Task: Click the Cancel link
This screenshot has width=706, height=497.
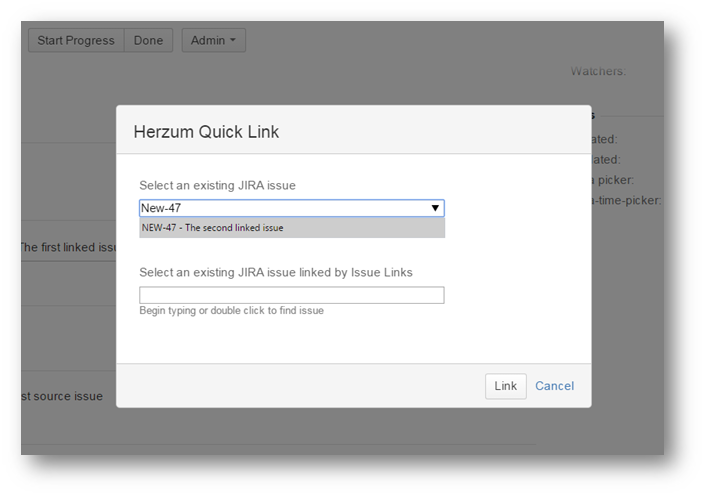Action: [554, 386]
